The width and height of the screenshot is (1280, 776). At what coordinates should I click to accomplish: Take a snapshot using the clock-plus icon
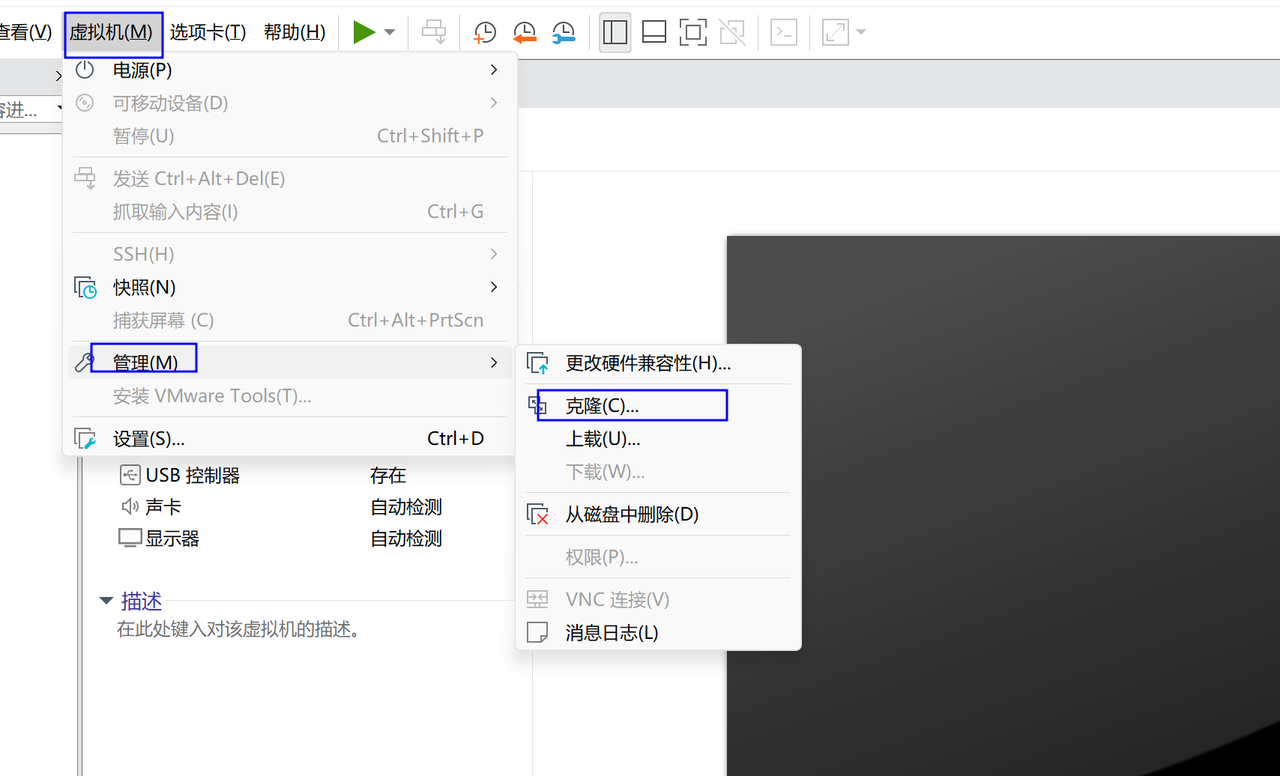[x=484, y=32]
